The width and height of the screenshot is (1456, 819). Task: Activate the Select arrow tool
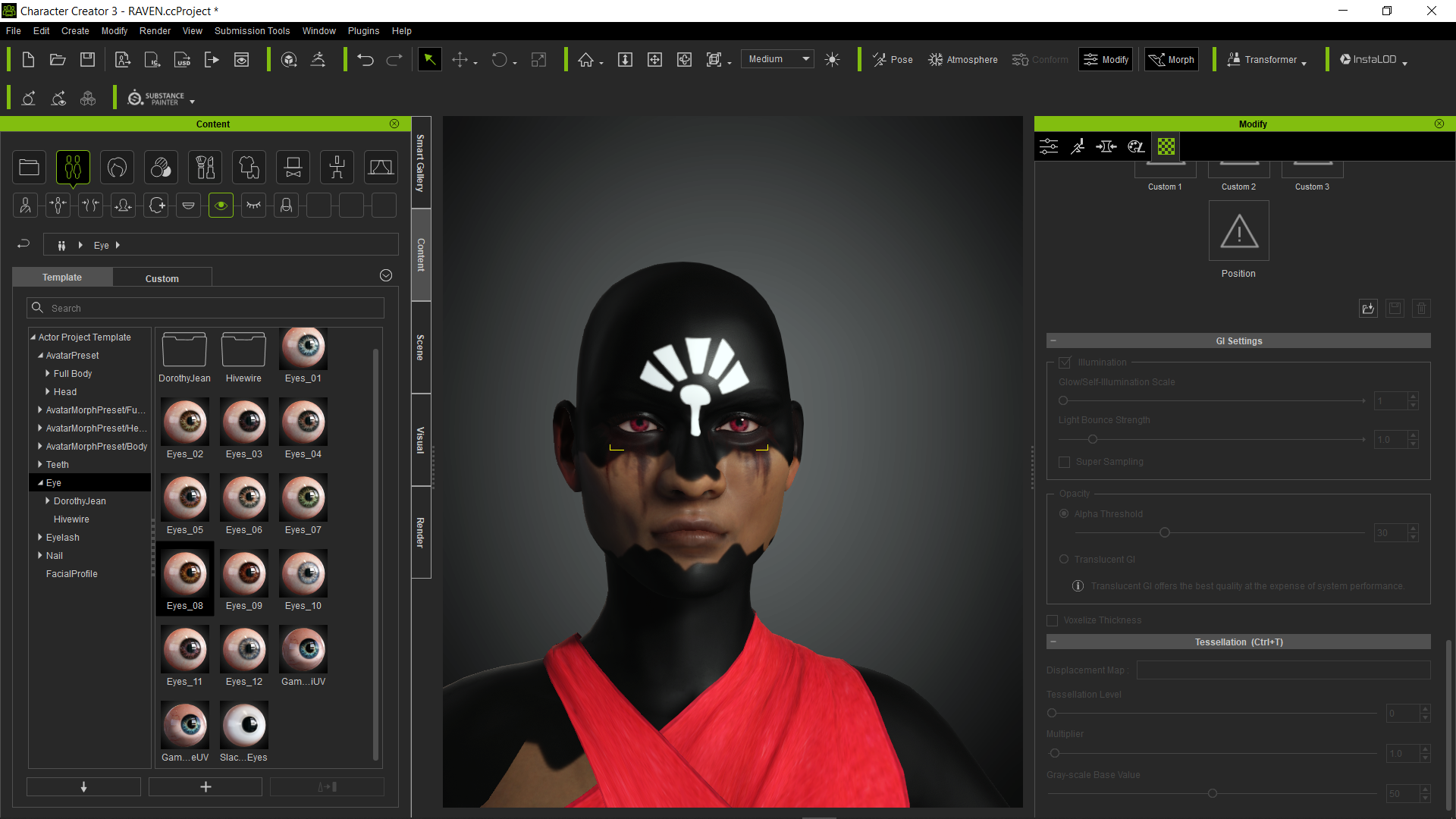coord(429,59)
